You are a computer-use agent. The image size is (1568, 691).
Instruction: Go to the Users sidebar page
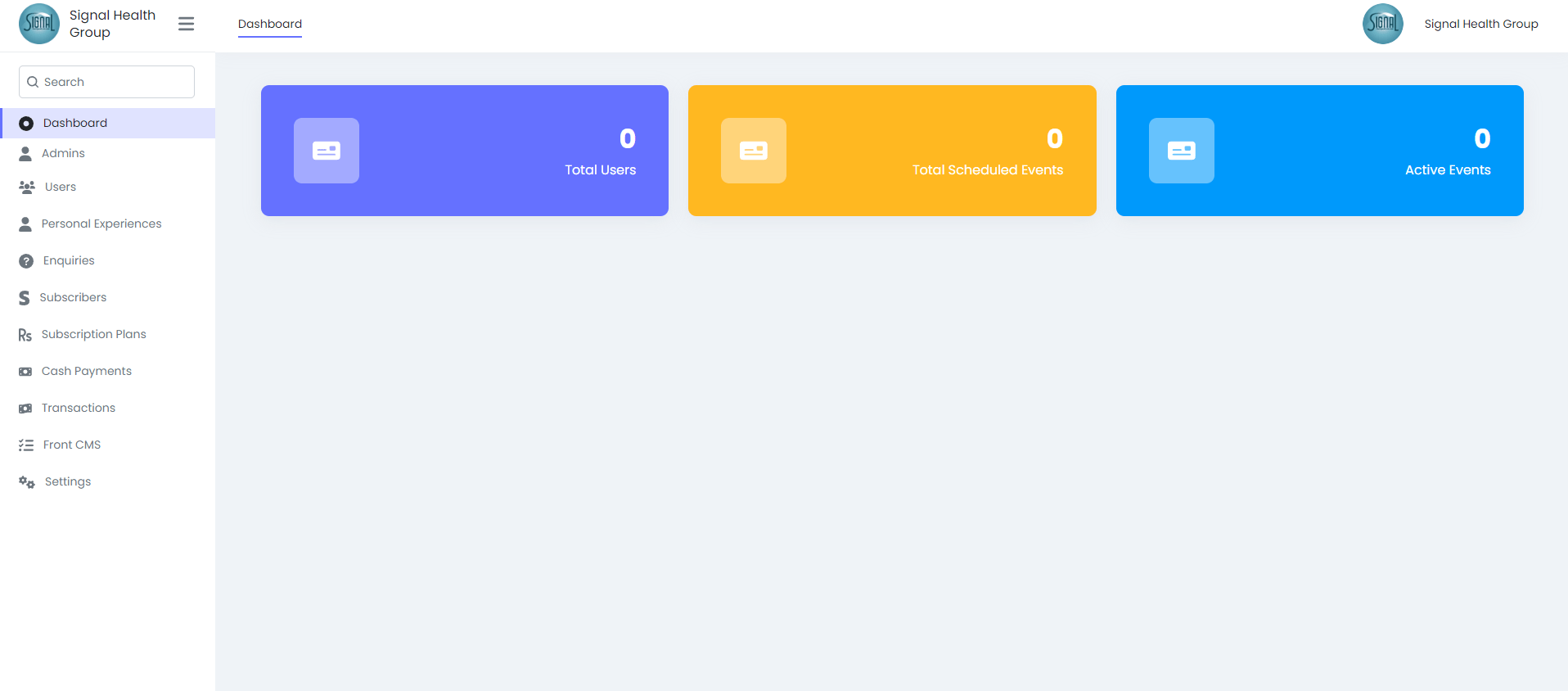(x=108, y=187)
